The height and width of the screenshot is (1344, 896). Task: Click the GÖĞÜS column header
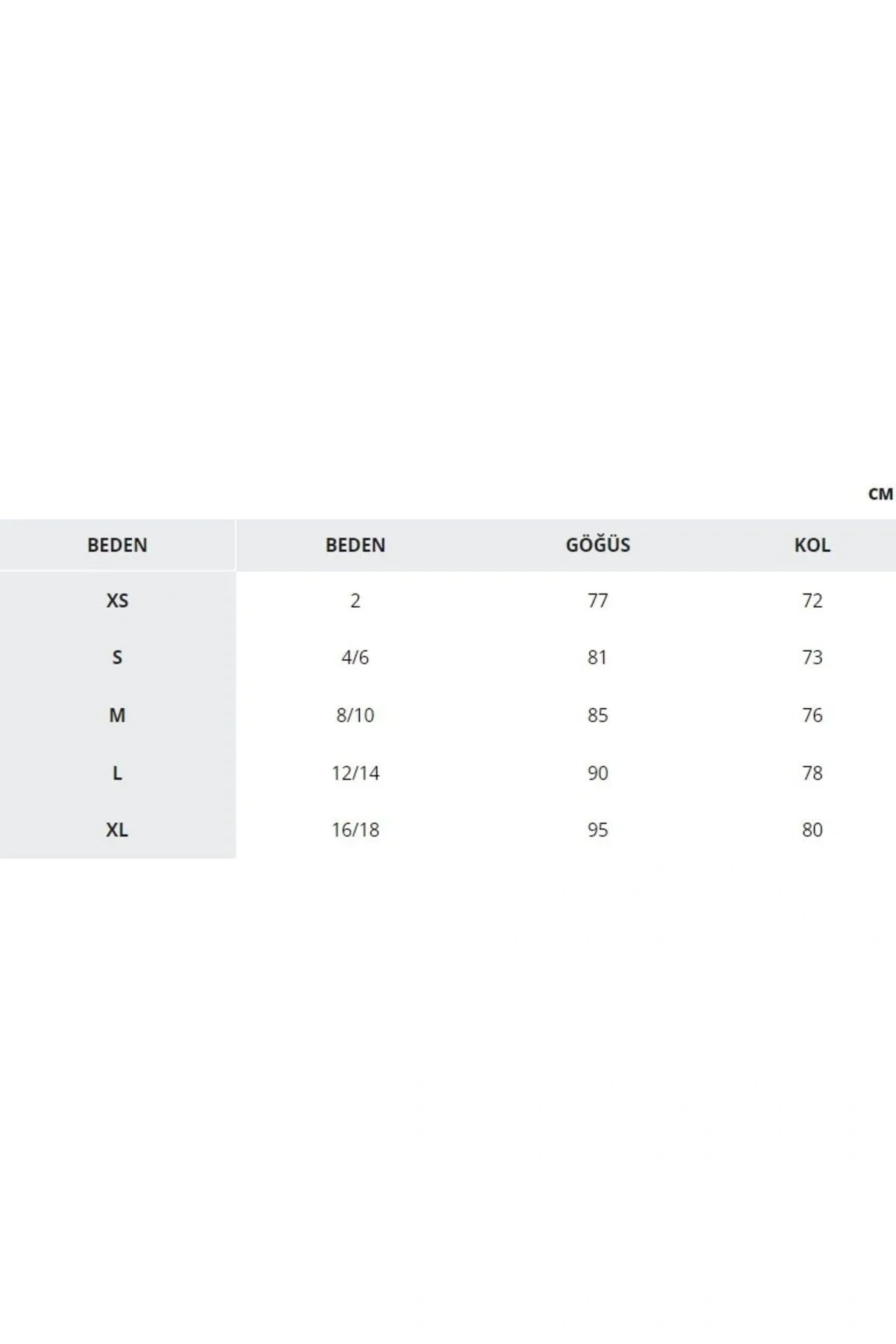[597, 545]
